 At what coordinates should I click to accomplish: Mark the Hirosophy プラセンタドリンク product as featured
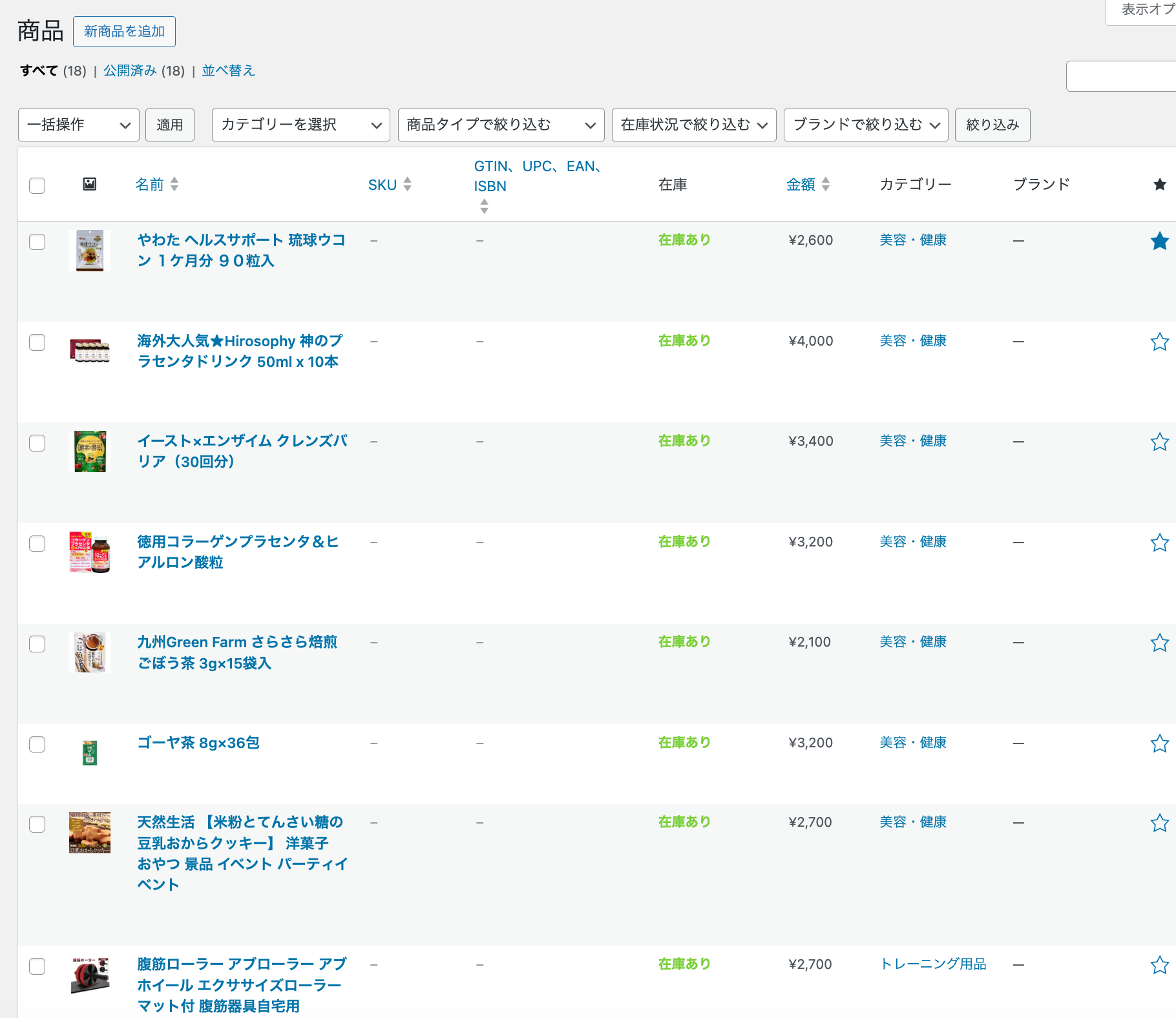1159,342
